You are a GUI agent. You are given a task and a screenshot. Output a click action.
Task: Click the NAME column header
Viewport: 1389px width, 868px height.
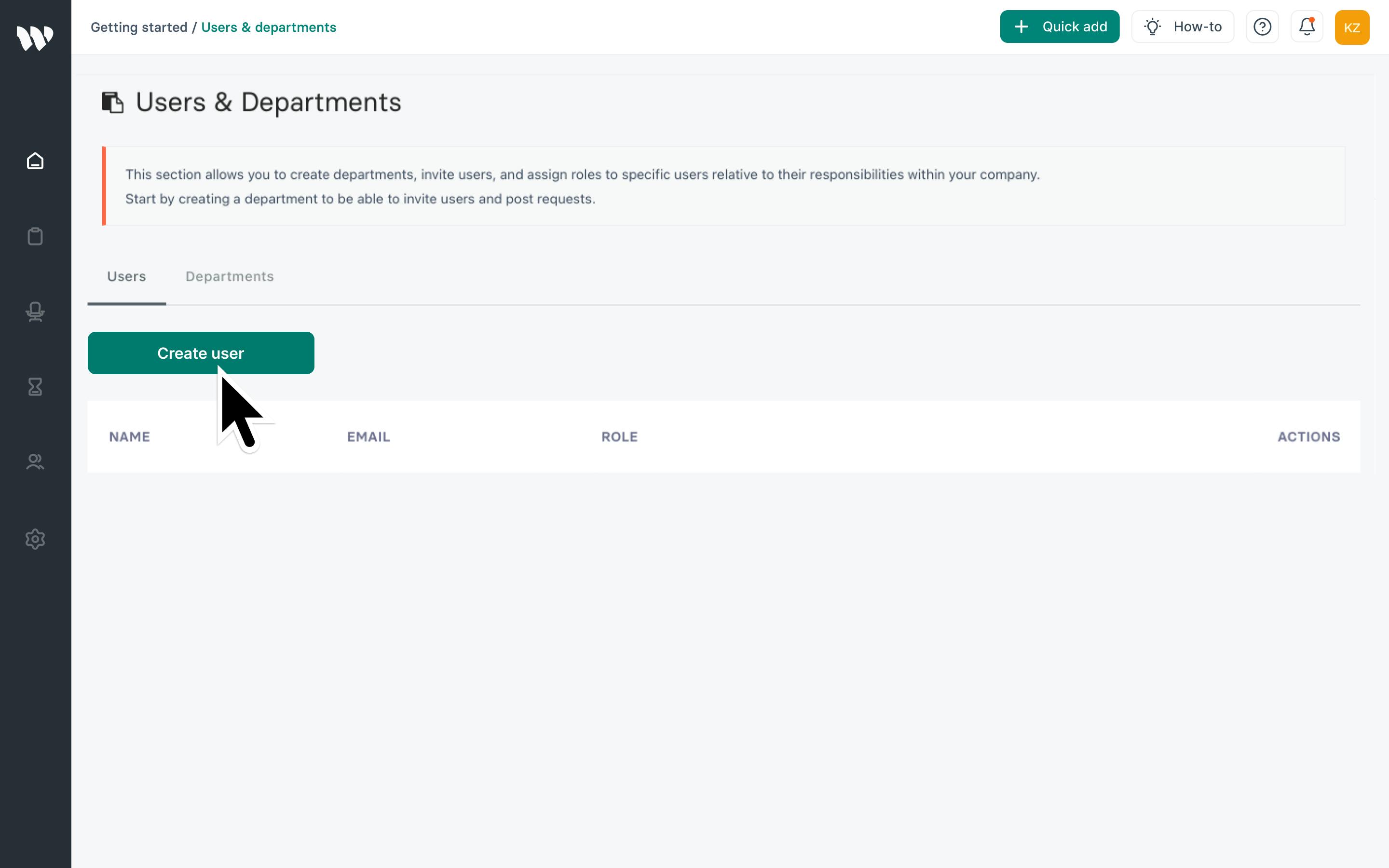(129, 437)
